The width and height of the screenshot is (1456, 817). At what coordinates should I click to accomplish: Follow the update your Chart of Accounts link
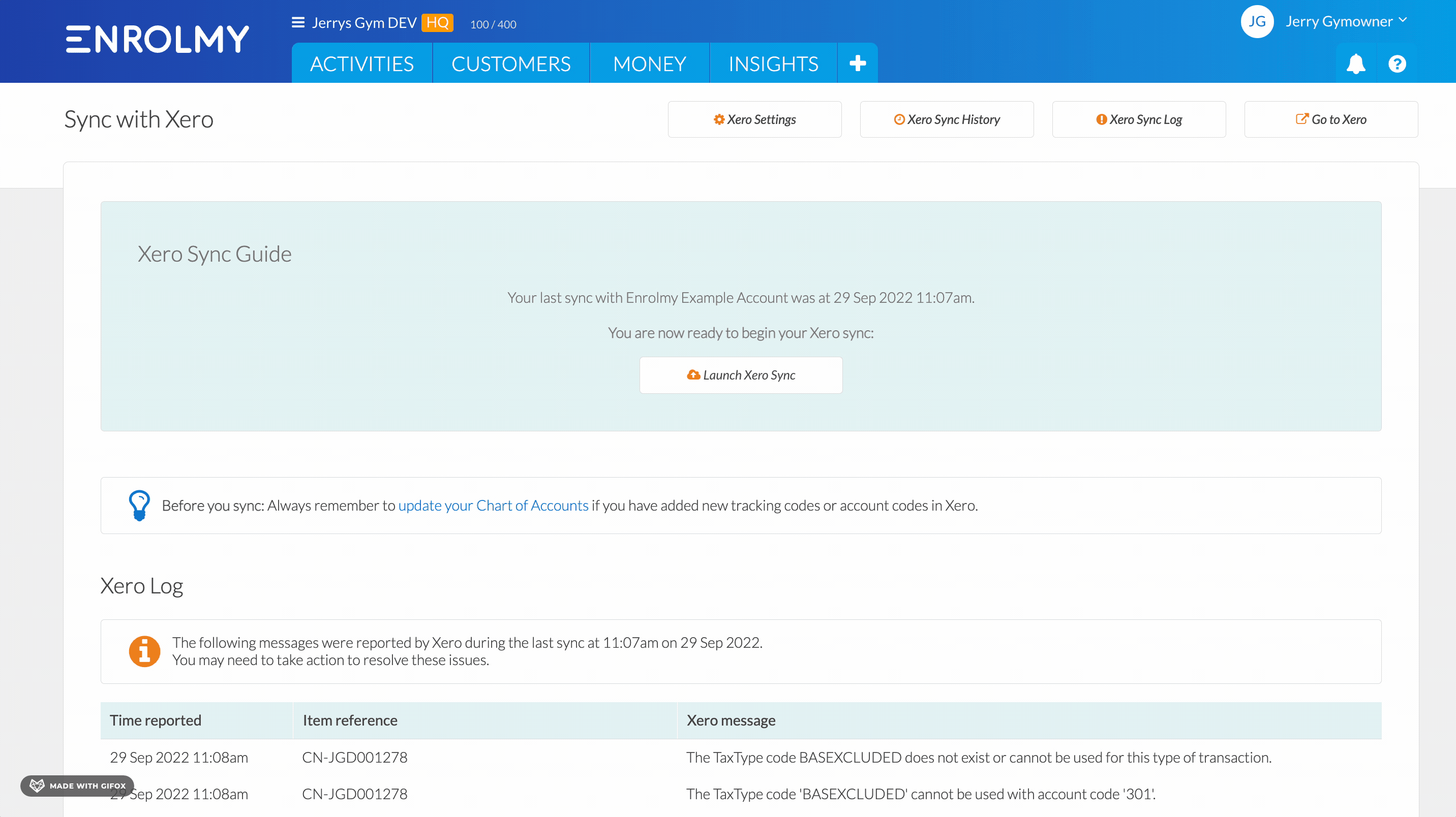(494, 505)
